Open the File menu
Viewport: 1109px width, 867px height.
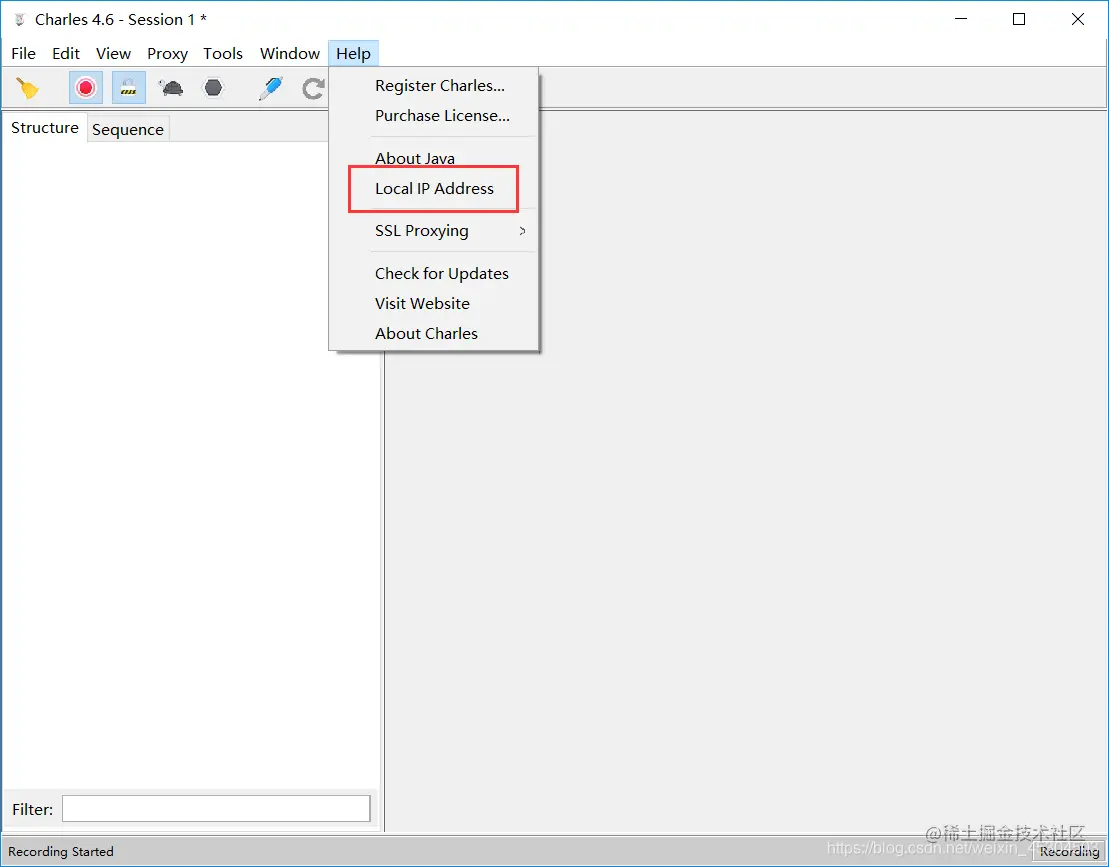pyautogui.click(x=23, y=54)
